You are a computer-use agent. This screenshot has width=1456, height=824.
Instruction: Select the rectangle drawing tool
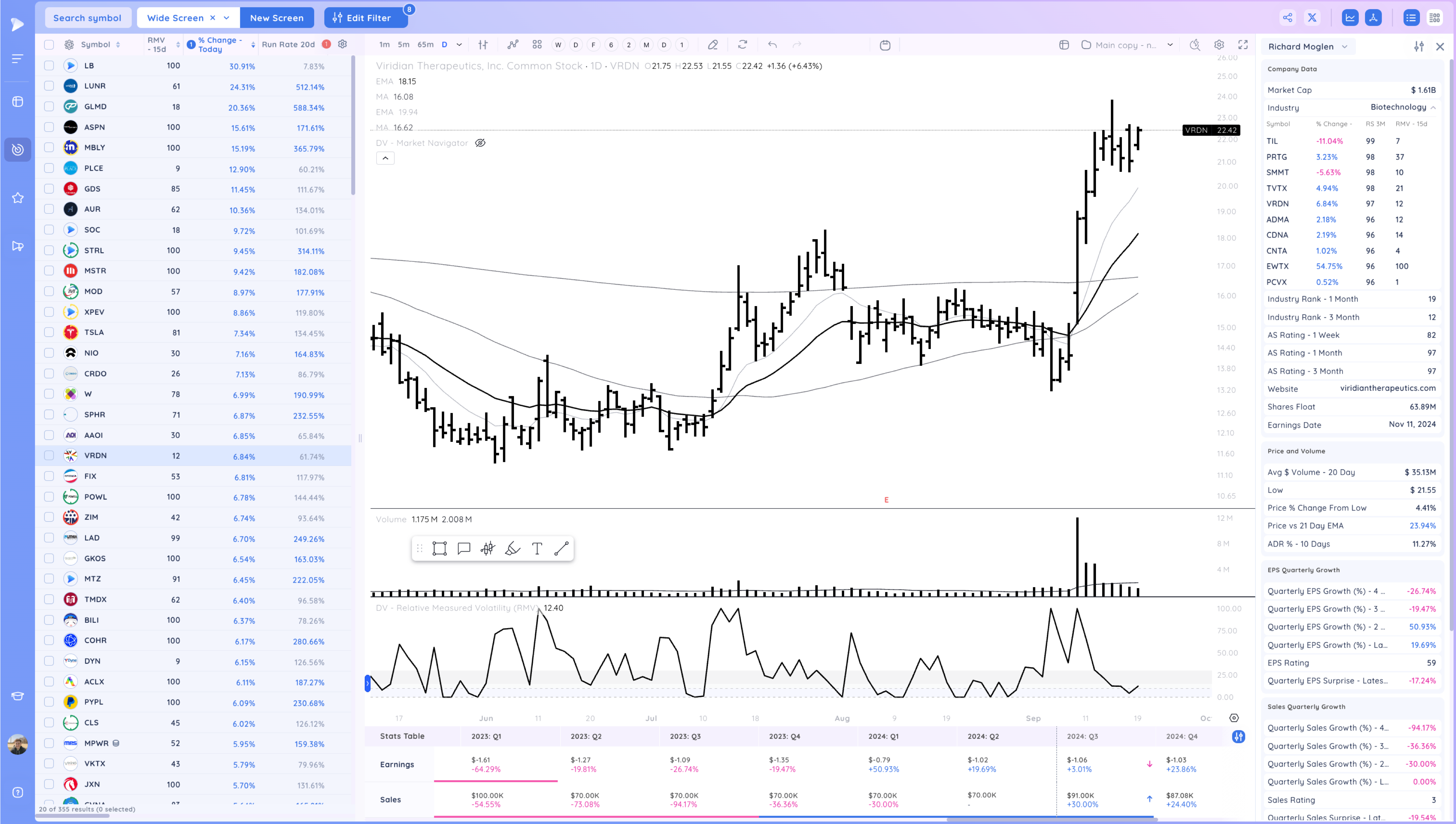439,548
